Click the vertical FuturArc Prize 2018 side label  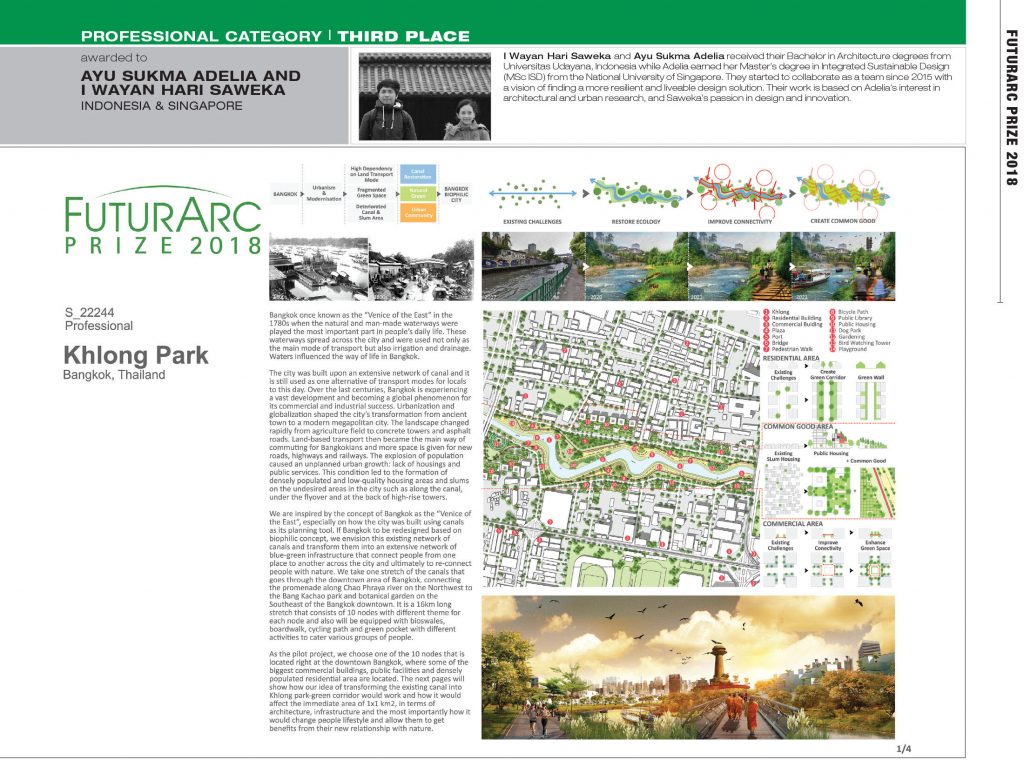[x=1011, y=107]
